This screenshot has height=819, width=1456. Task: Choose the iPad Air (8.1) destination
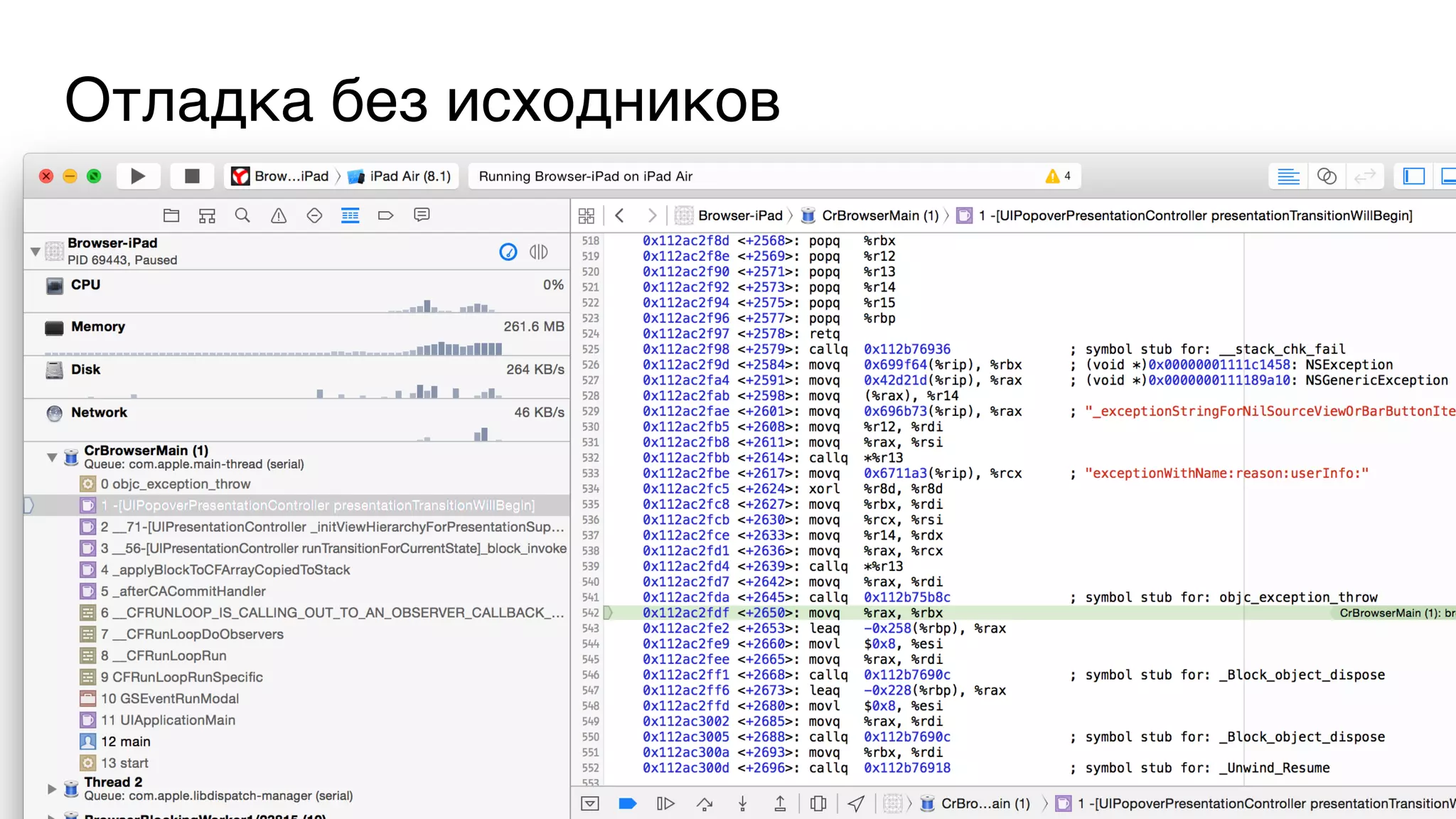pos(400,176)
